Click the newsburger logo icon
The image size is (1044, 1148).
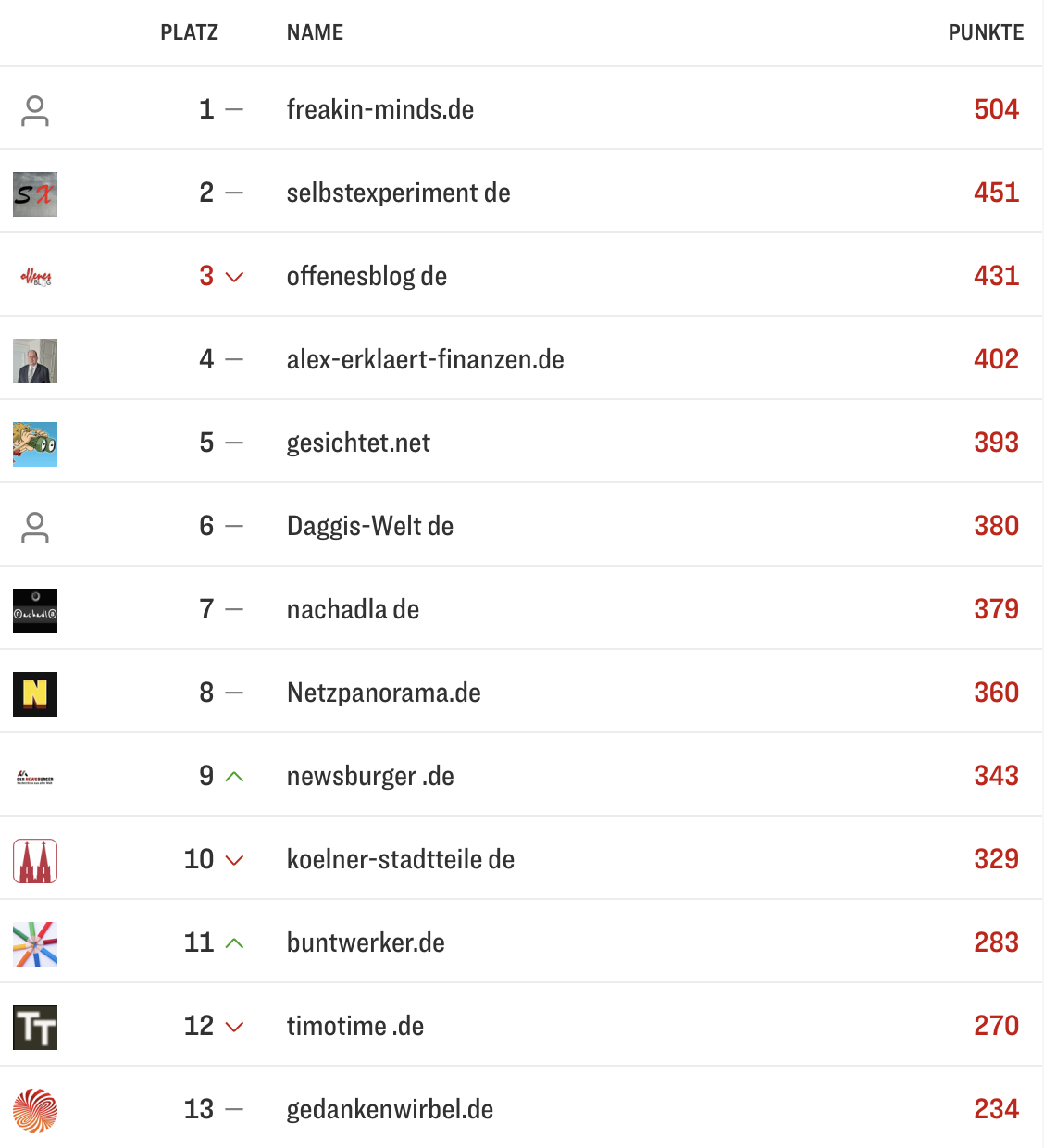click(35, 778)
